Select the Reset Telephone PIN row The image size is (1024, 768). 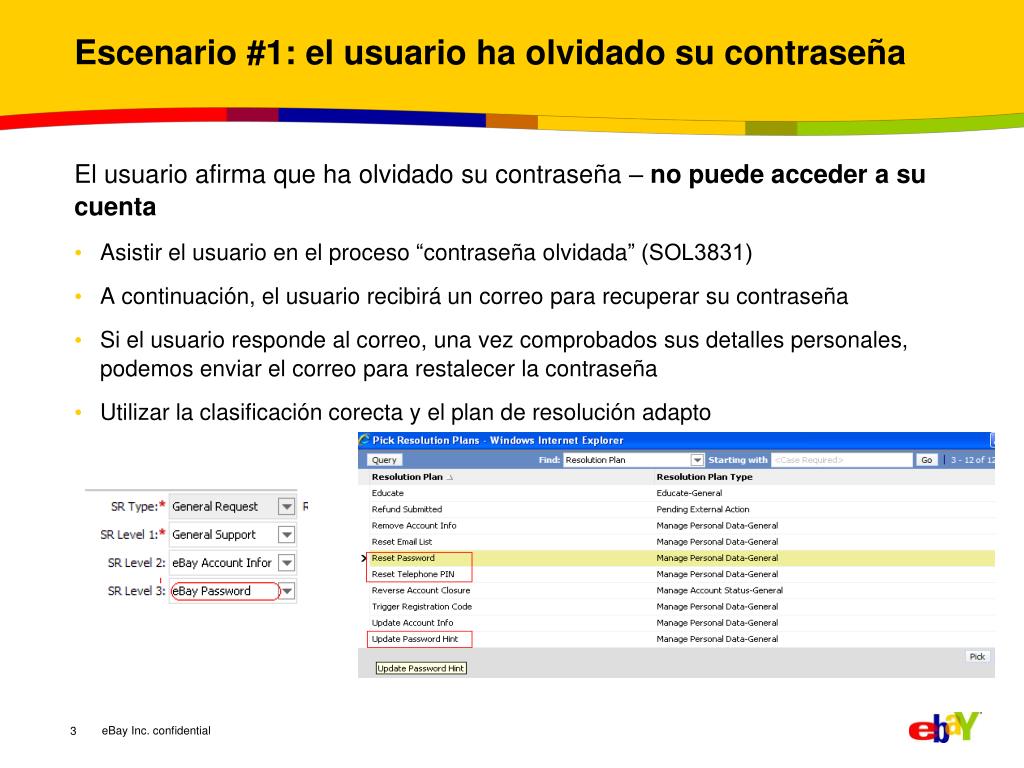(x=677, y=574)
